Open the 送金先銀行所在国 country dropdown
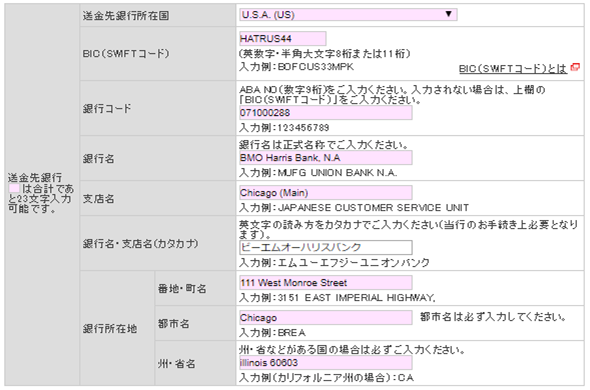This screenshot has width=590, height=390. (x=348, y=15)
